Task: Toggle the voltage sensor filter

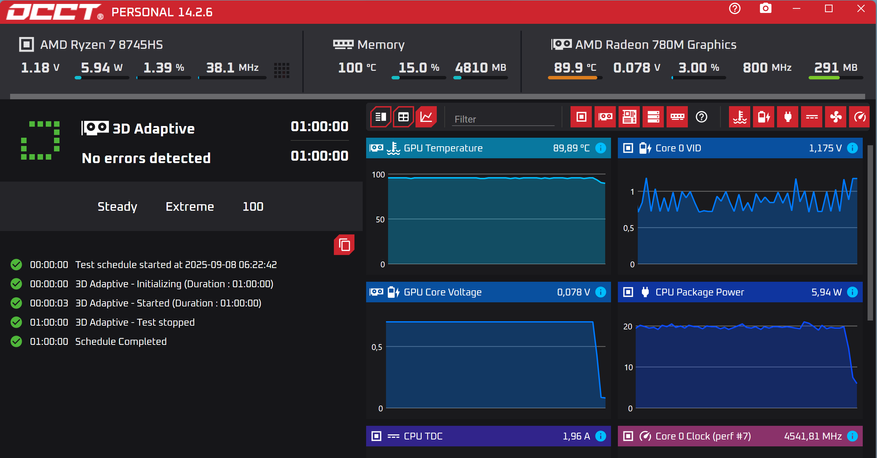Action: [x=763, y=117]
